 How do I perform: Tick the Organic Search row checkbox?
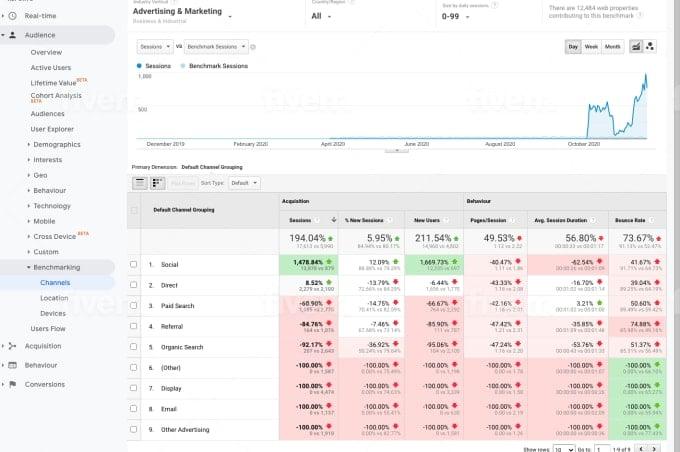tap(134, 347)
